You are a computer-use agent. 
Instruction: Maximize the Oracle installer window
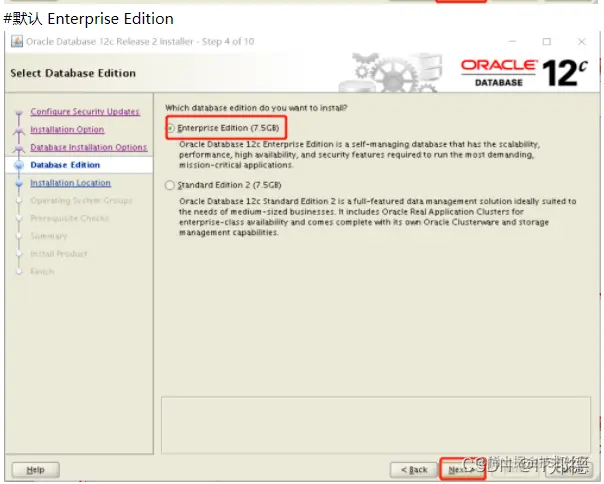pyautogui.click(x=547, y=41)
